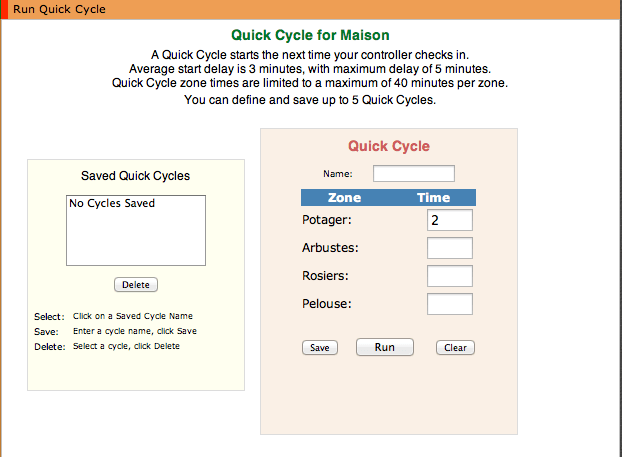622x457 pixels.
Task: Click the Name label text
Action: [338, 174]
